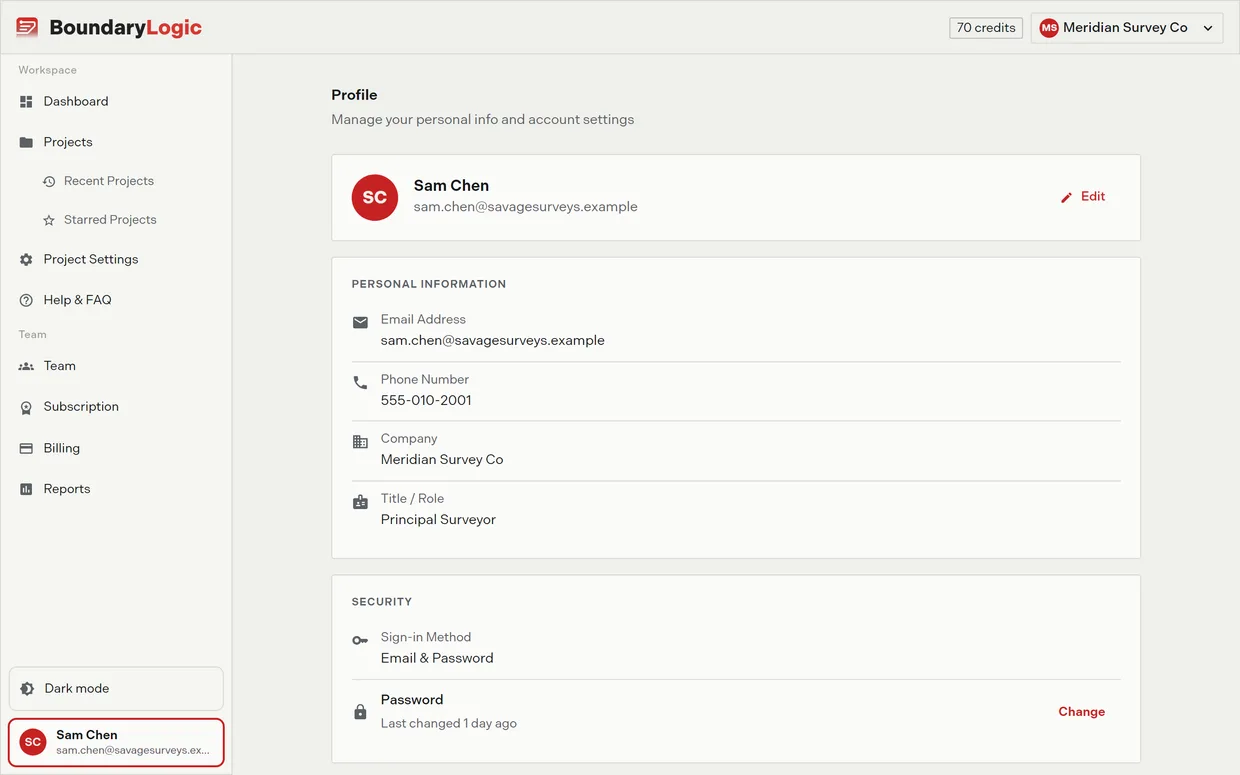Open Sam Chen account card in sidebar
This screenshot has height=775, width=1240.
pyautogui.click(x=116, y=742)
